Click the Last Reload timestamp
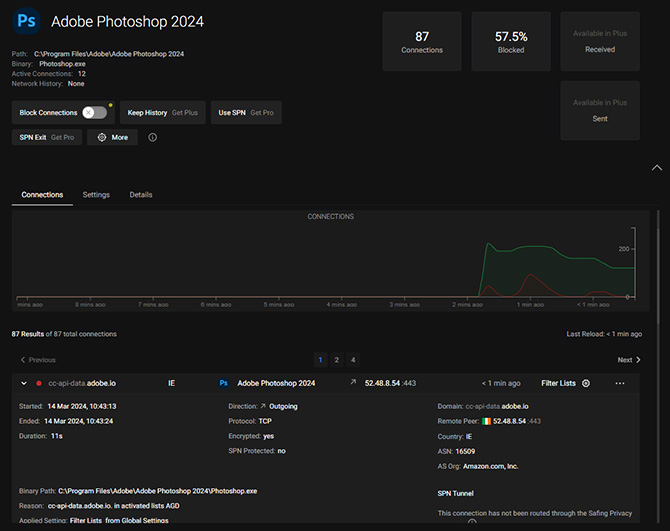 (x=604, y=334)
